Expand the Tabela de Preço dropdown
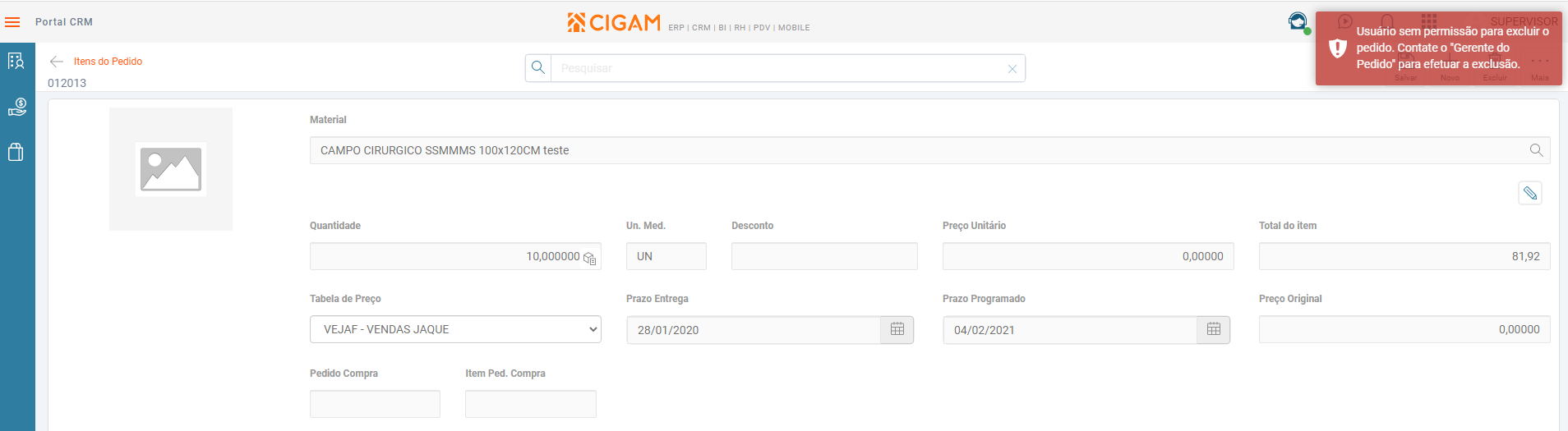1568x431 pixels. 455,329
